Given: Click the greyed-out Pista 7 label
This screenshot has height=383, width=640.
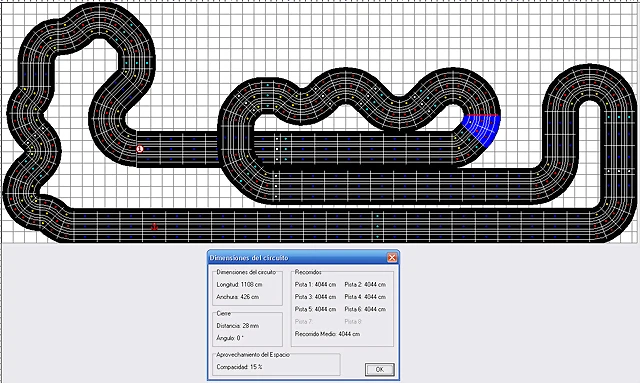Looking at the screenshot, I should click(303, 321).
